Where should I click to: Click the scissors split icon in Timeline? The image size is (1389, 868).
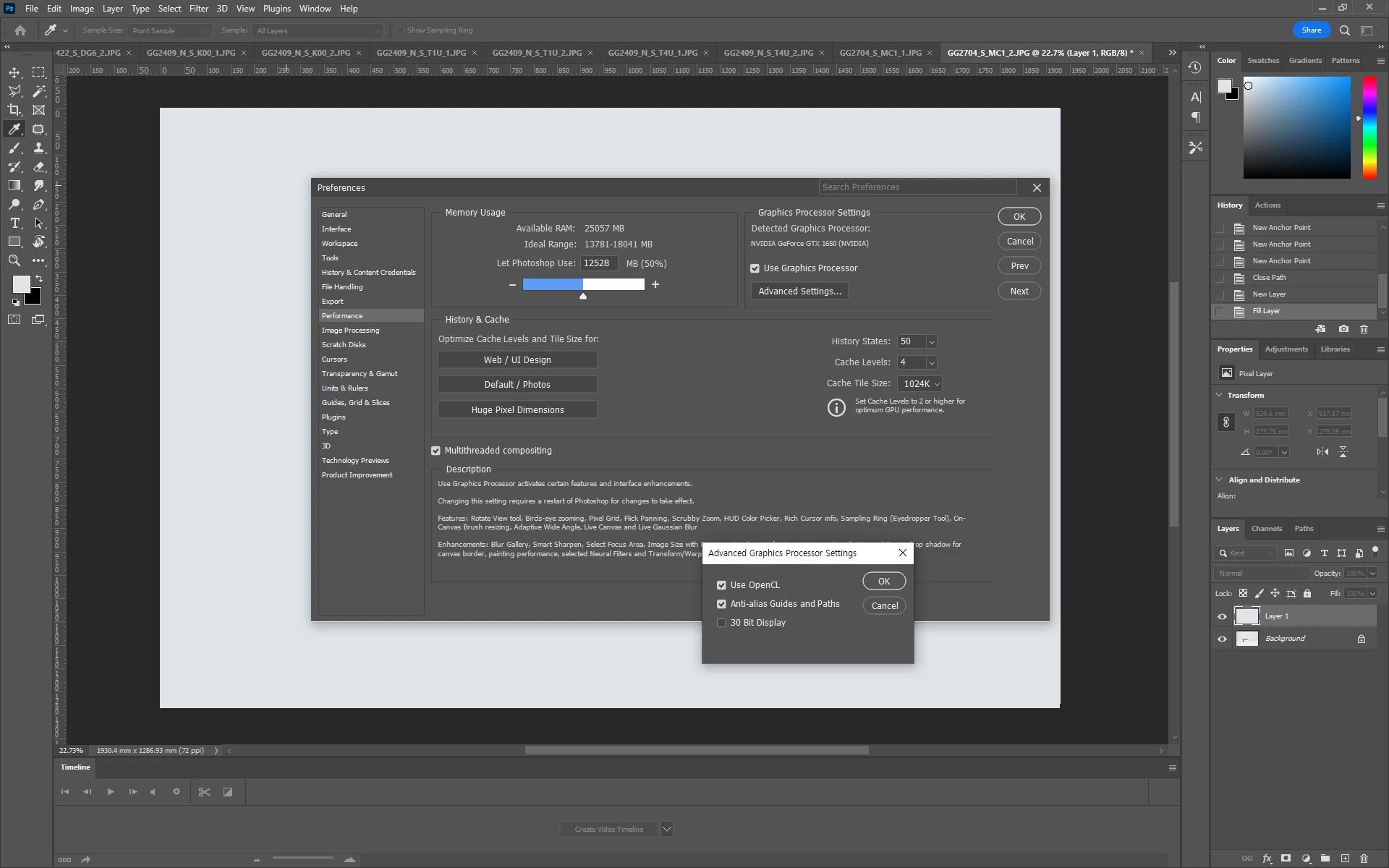coord(204,792)
